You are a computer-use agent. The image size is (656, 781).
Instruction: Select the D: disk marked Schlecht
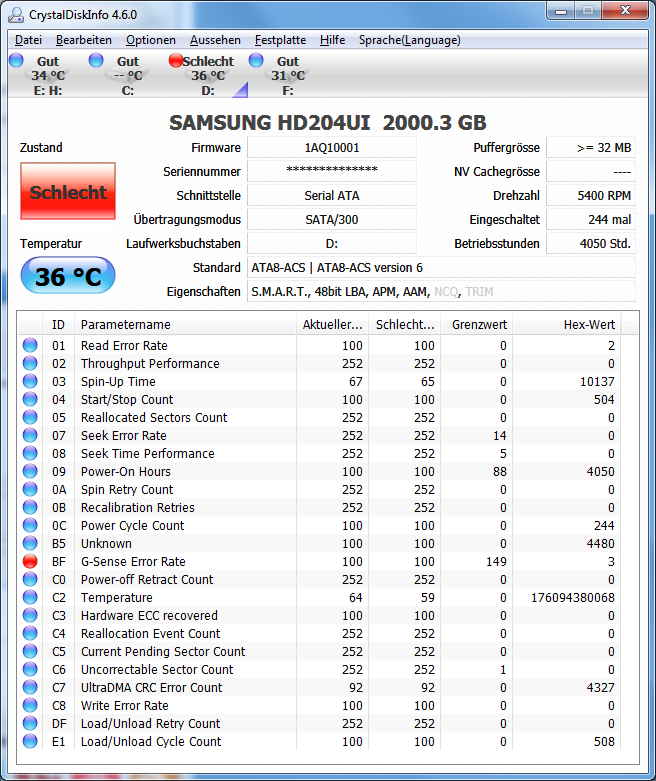click(x=208, y=76)
